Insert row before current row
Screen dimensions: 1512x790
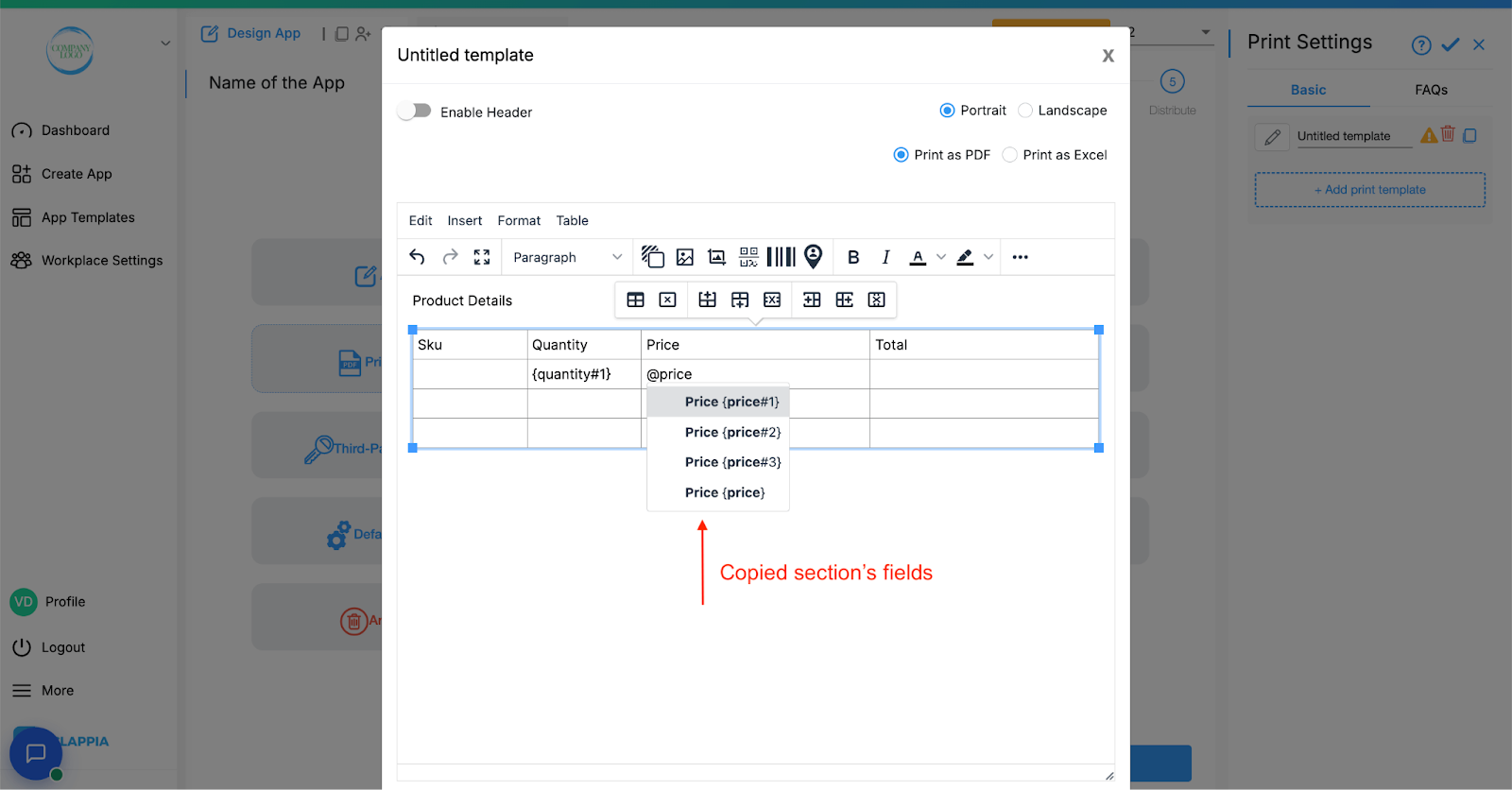pyautogui.click(x=707, y=300)
